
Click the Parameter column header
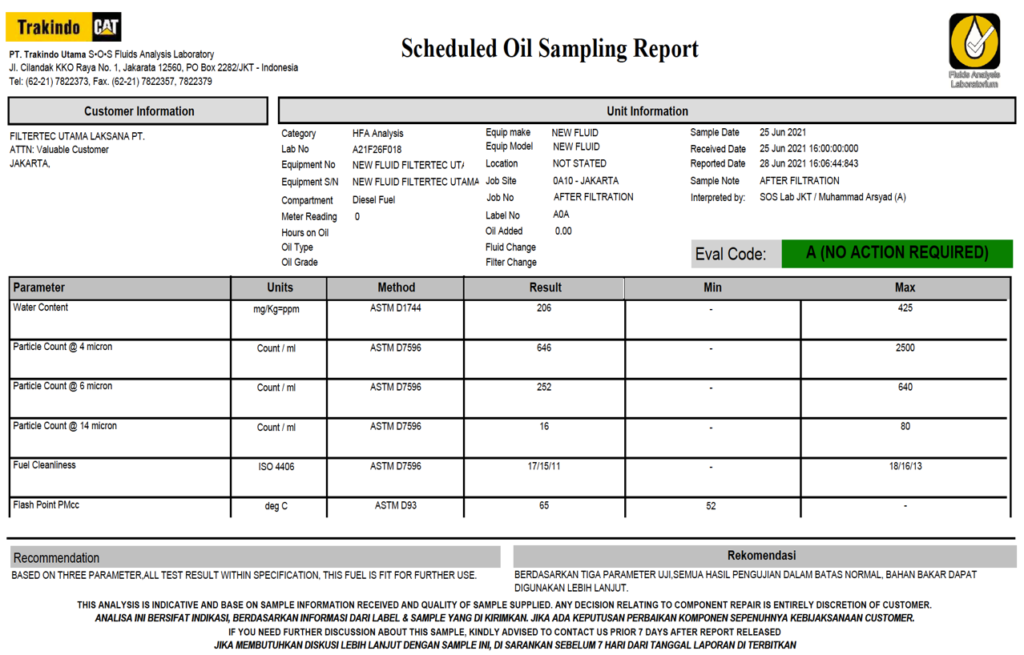[x=40, y=287]
